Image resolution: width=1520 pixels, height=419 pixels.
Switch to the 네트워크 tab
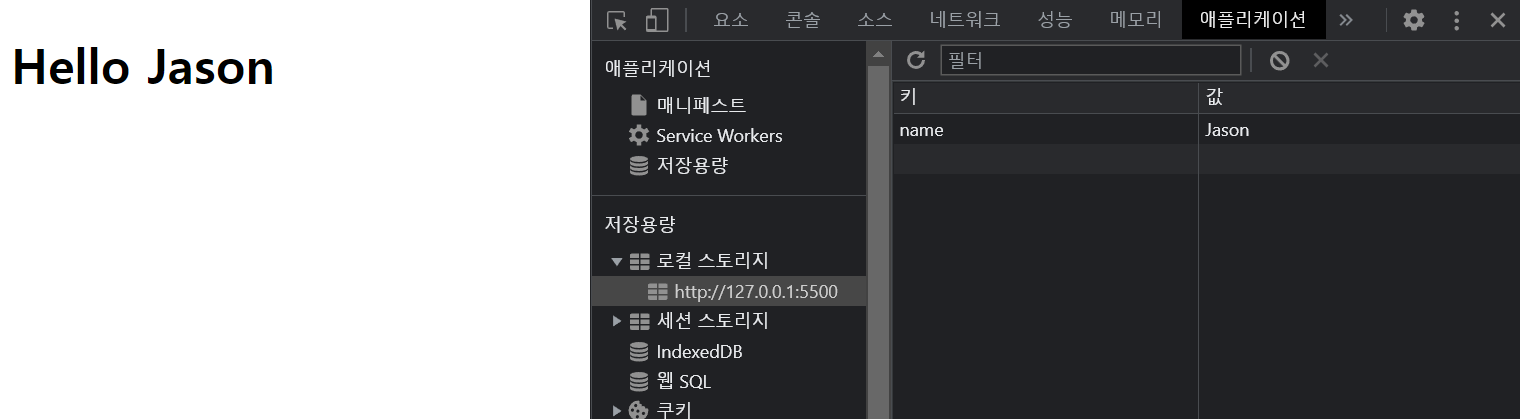coord(965,20)
